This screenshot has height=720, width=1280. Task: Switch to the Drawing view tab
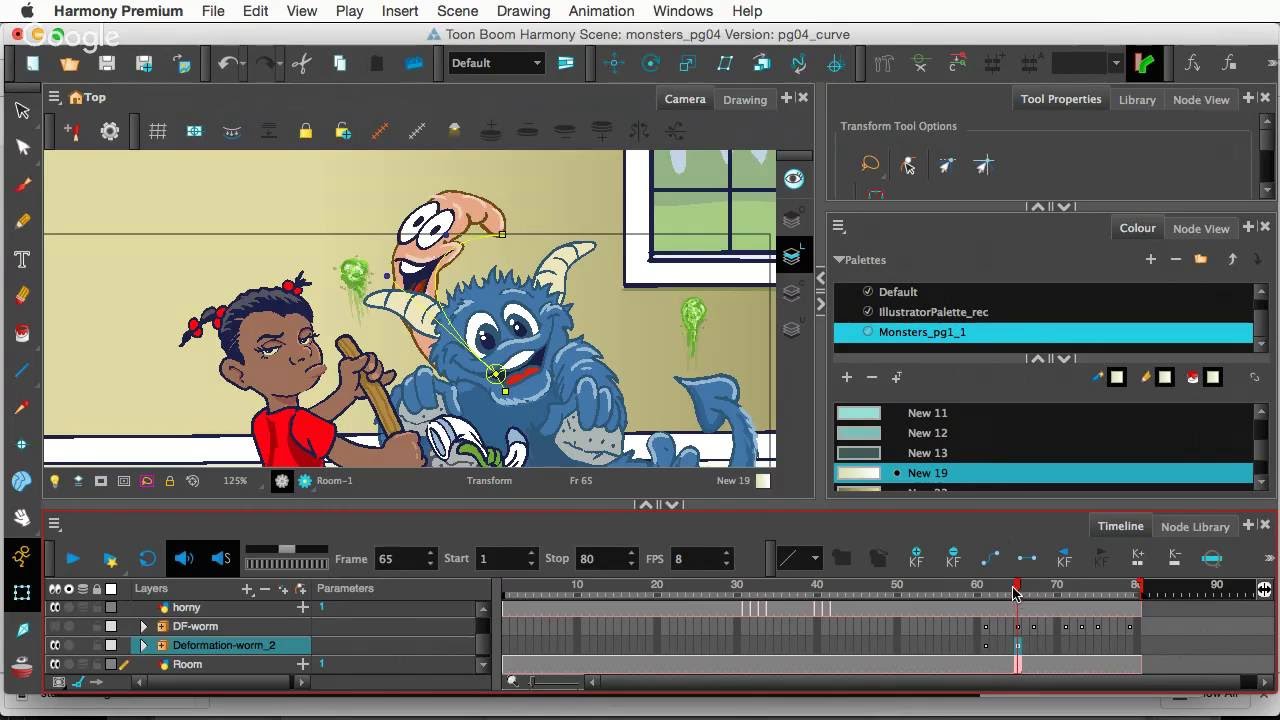pyautogui.click(x=745, y=99)
